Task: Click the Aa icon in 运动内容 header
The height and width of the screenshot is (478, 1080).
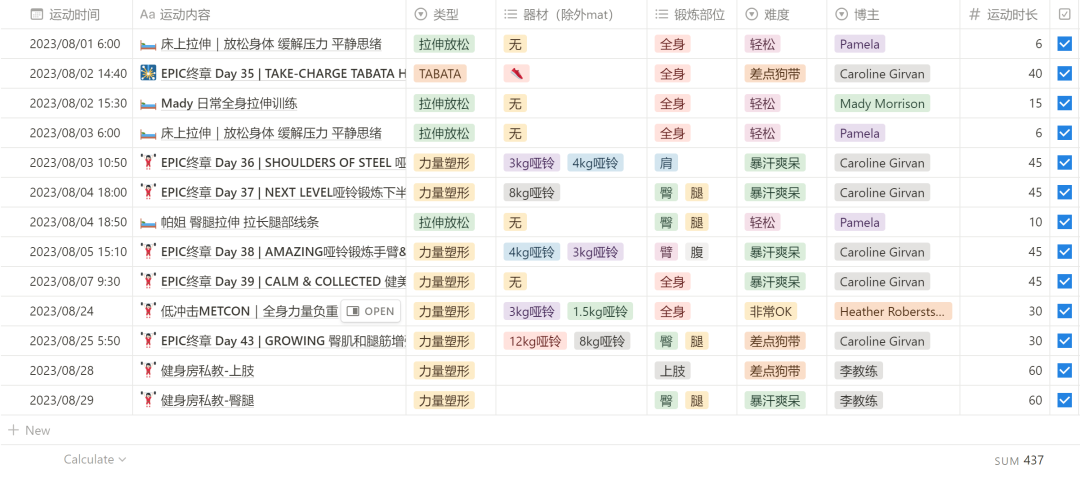Action: [x=147, y=14]
